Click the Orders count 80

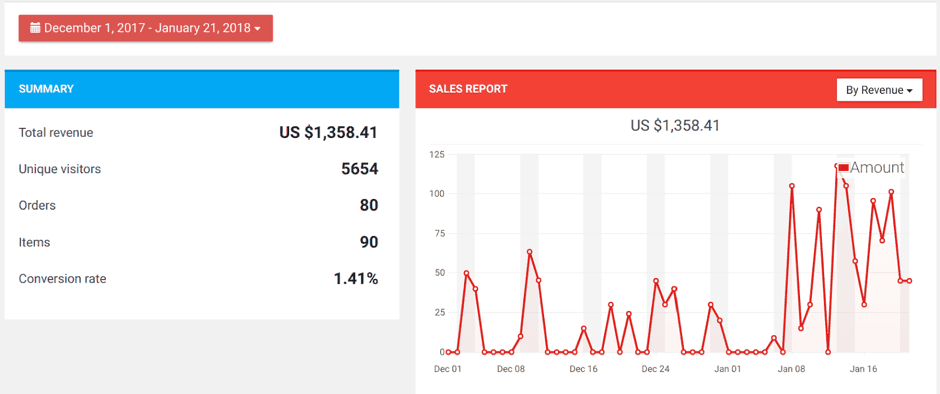369,206
